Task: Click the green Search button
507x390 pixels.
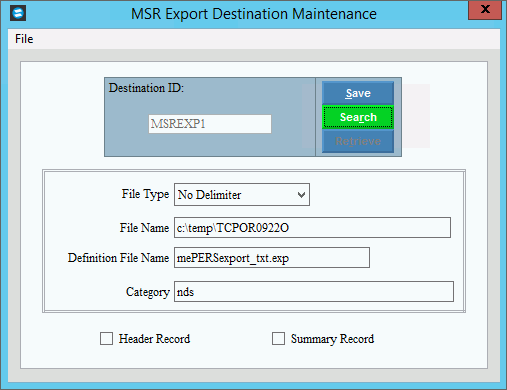Action: click(x=358, y=117)
